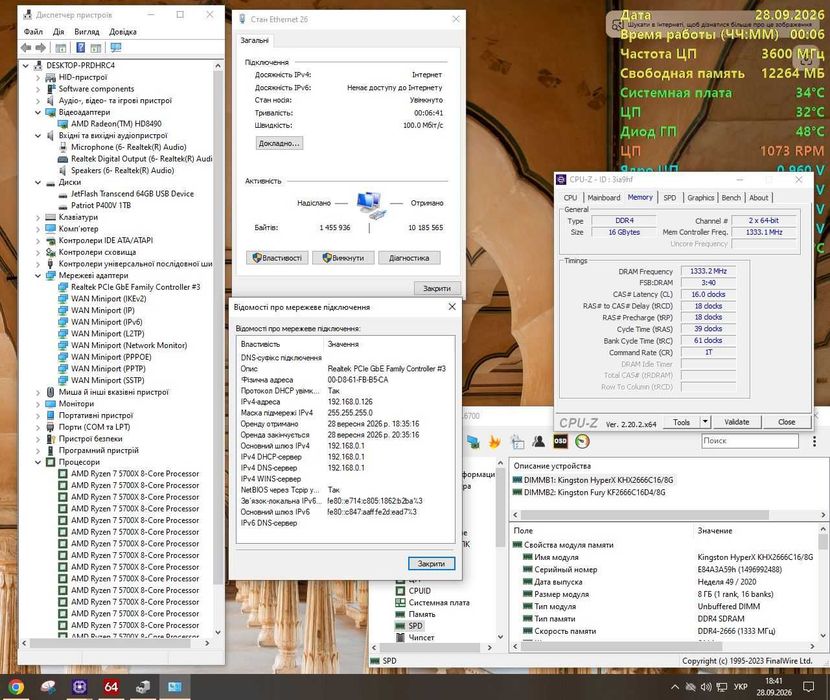Open CPU-Z purple icon on taskbar

click(x=79, y=687)
